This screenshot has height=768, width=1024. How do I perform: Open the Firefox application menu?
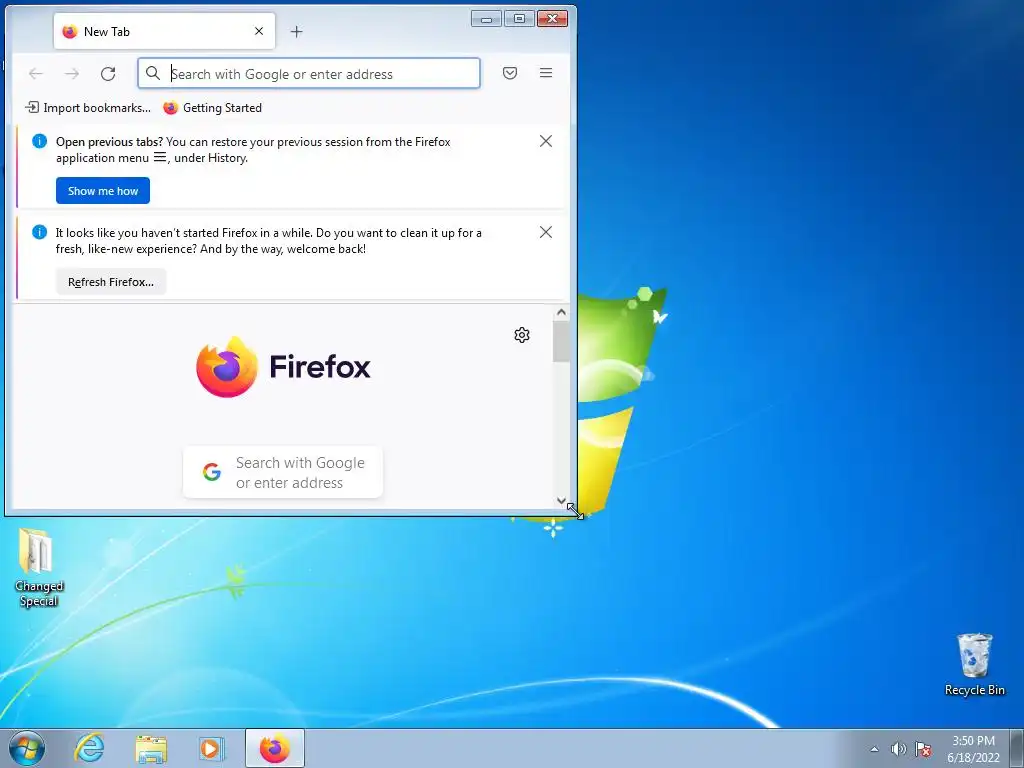(x=546, y=73)
